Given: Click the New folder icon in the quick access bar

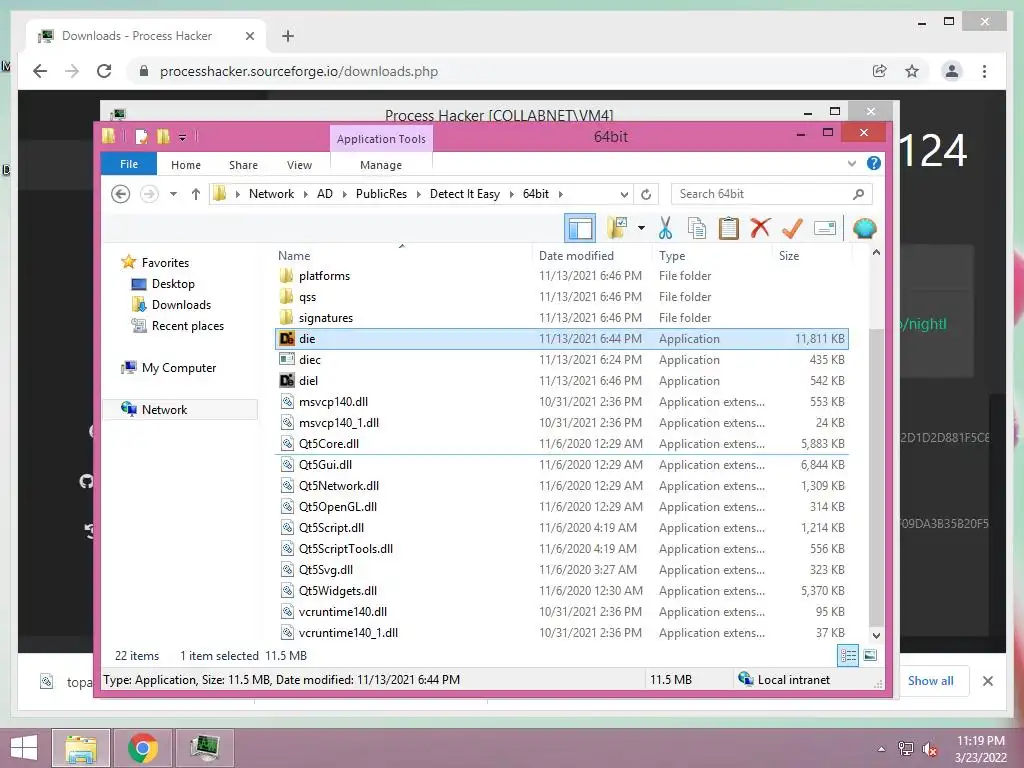Looking at the screenshot, I should [163, 136].
